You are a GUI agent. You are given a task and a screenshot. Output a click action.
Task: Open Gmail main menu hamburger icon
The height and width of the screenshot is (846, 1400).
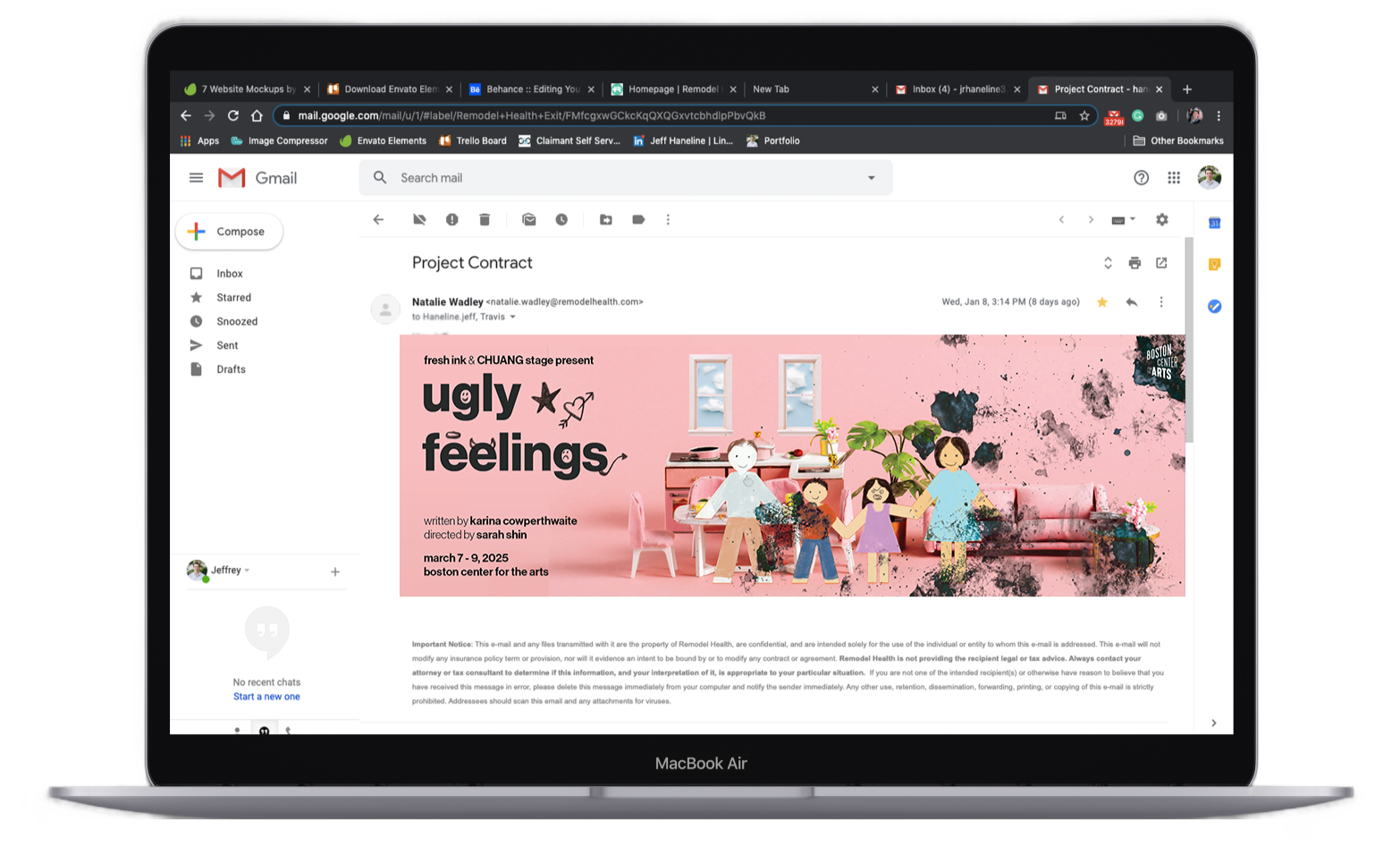(196, 178)
